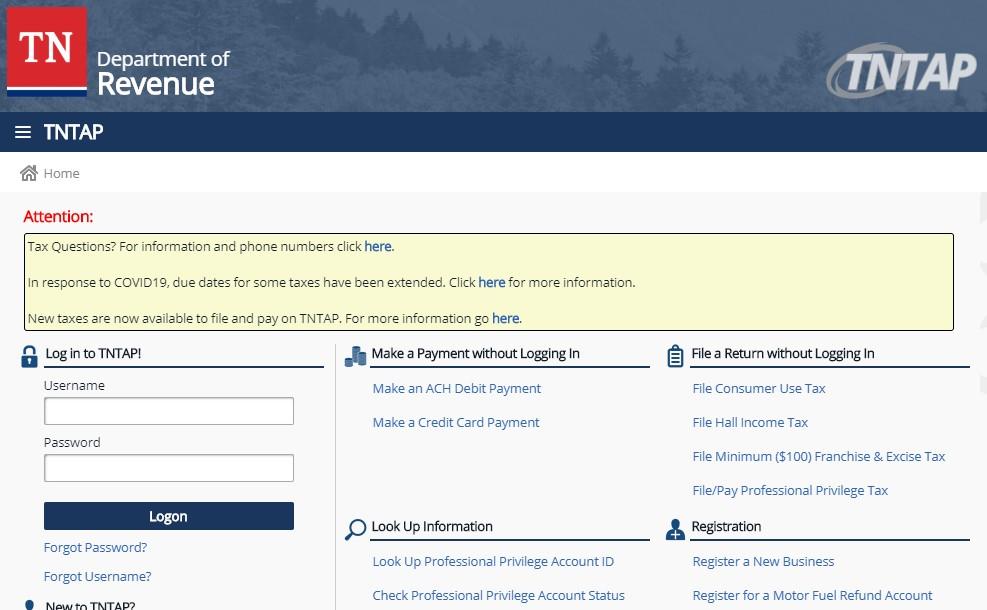Open File Hall Income Tax
Viewport: 987px width, 610px height.
coord(750,422)
